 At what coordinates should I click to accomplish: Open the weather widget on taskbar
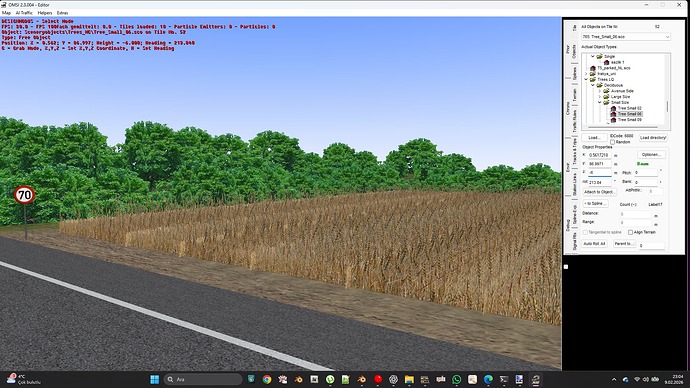tap(23, 379)
